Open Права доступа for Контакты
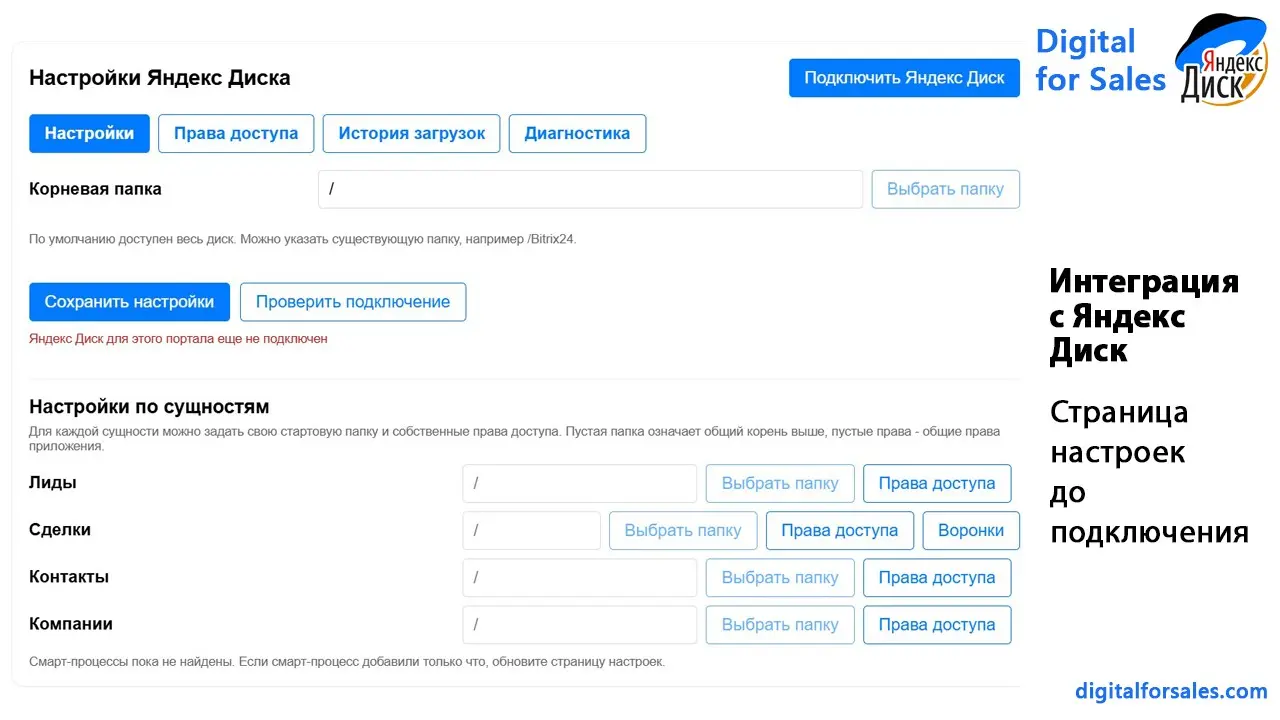 [x=937, y=578]
